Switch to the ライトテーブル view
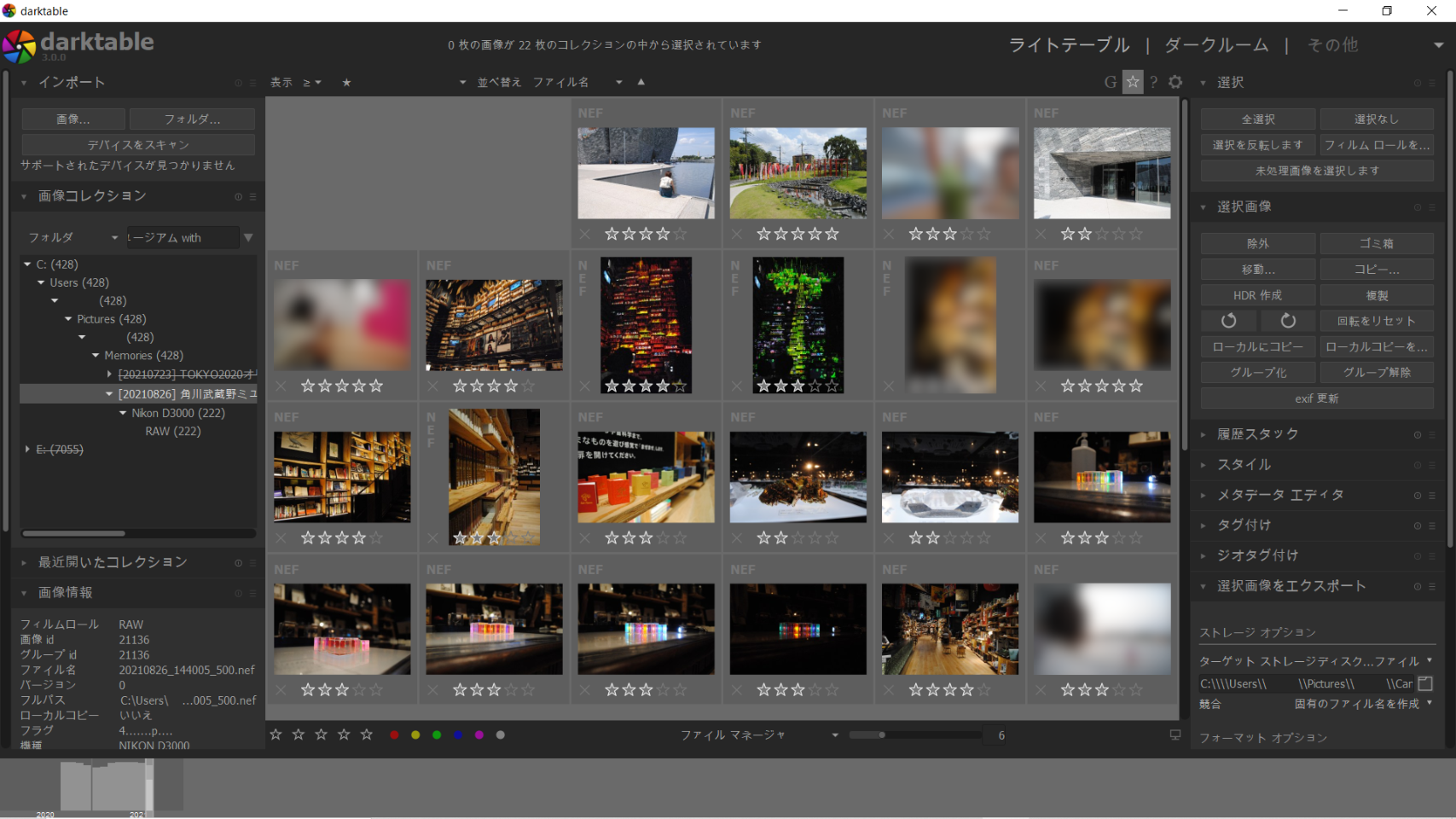1456x819 pixels. [x=1069, y=45]
